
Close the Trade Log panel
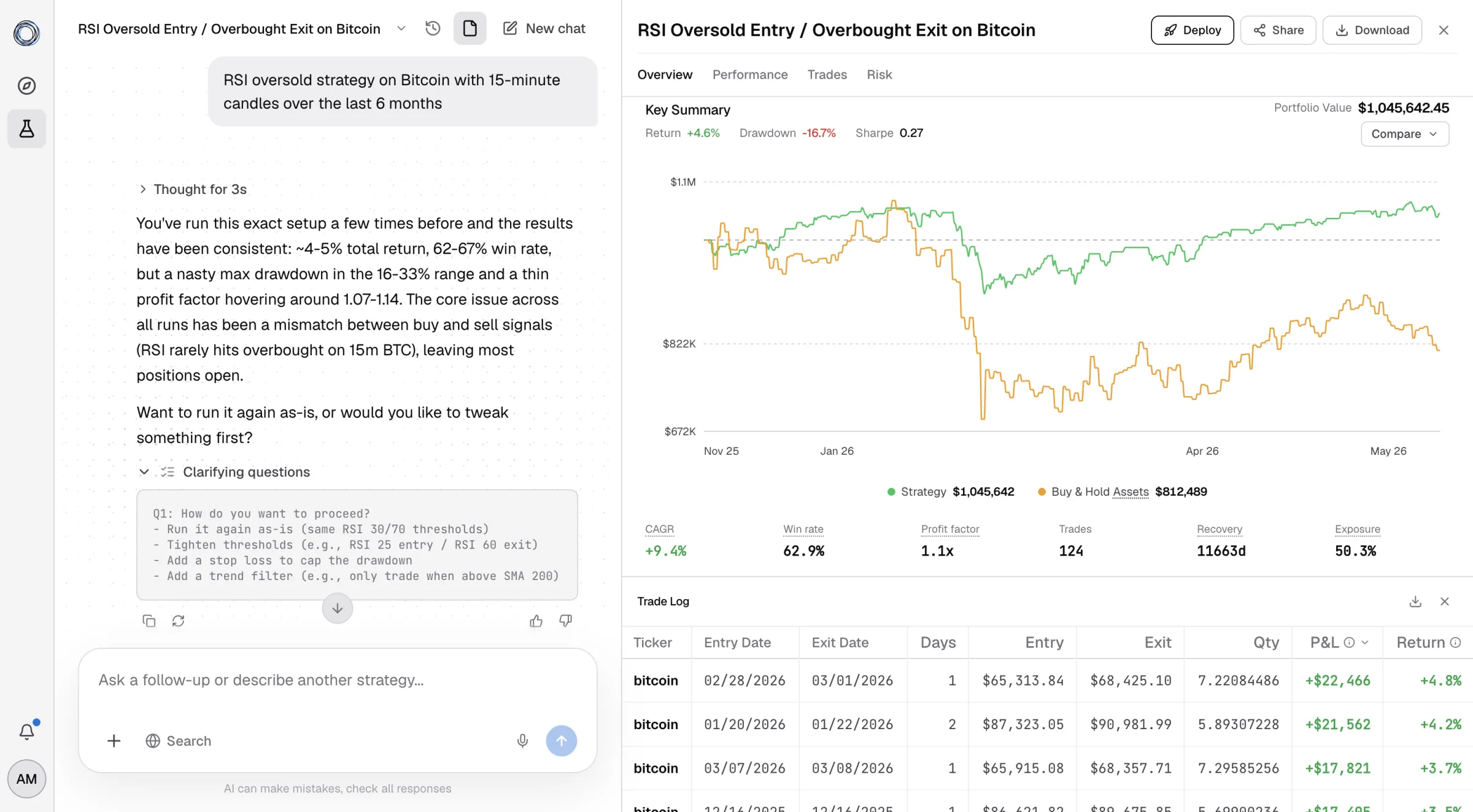[x=1444, y=601]
